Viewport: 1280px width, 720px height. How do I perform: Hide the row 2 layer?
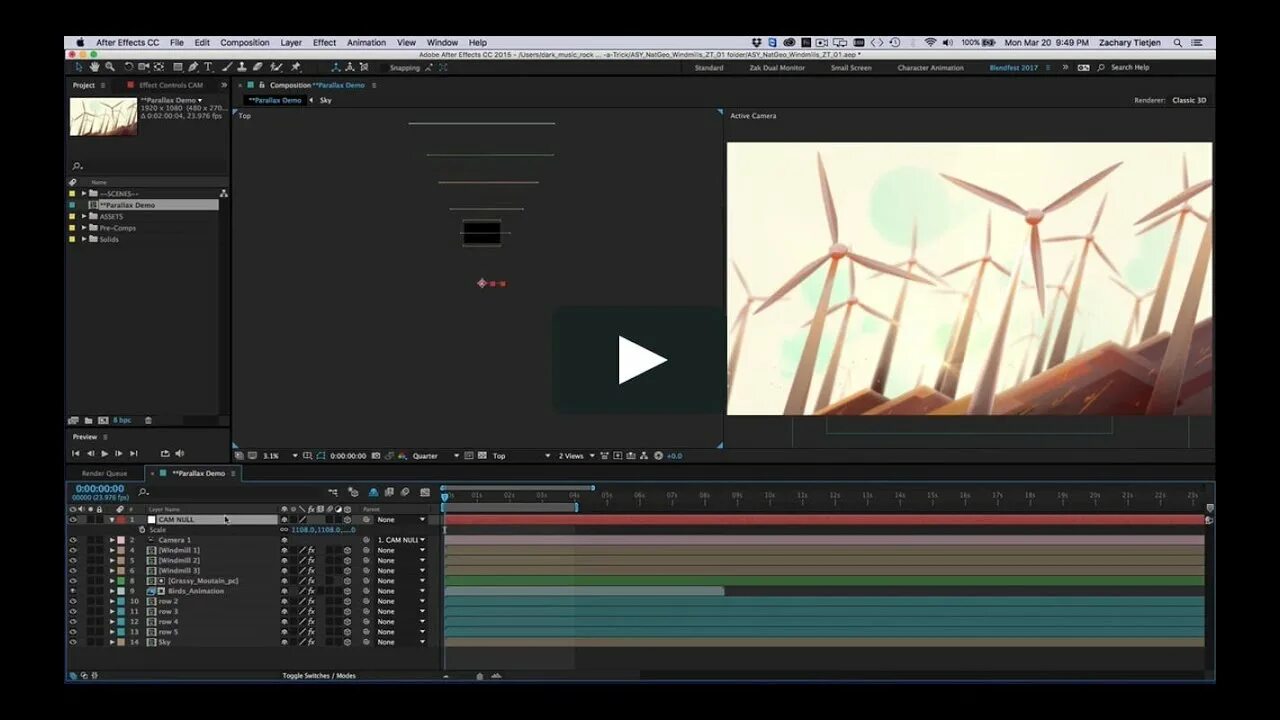pos(72,601)
